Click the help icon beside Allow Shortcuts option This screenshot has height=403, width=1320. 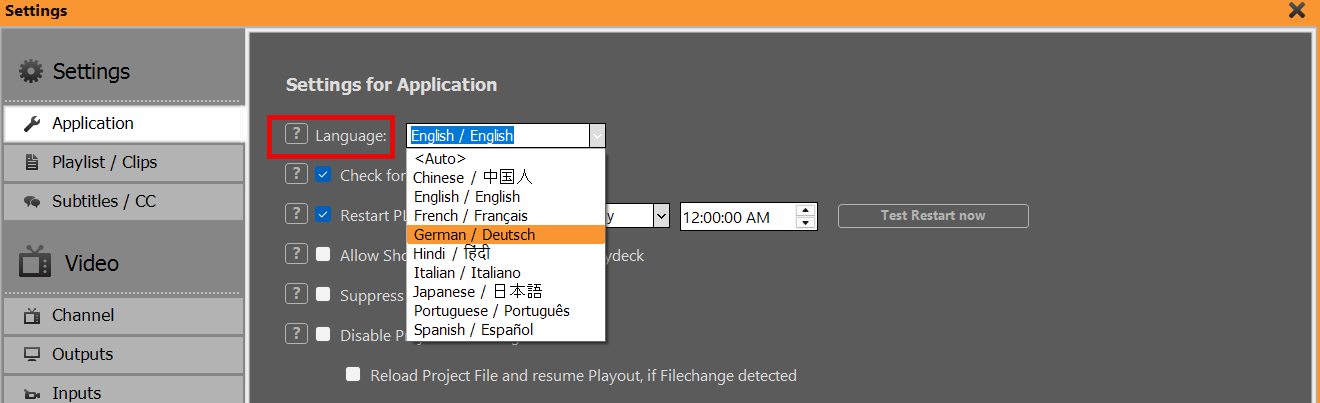296,254
